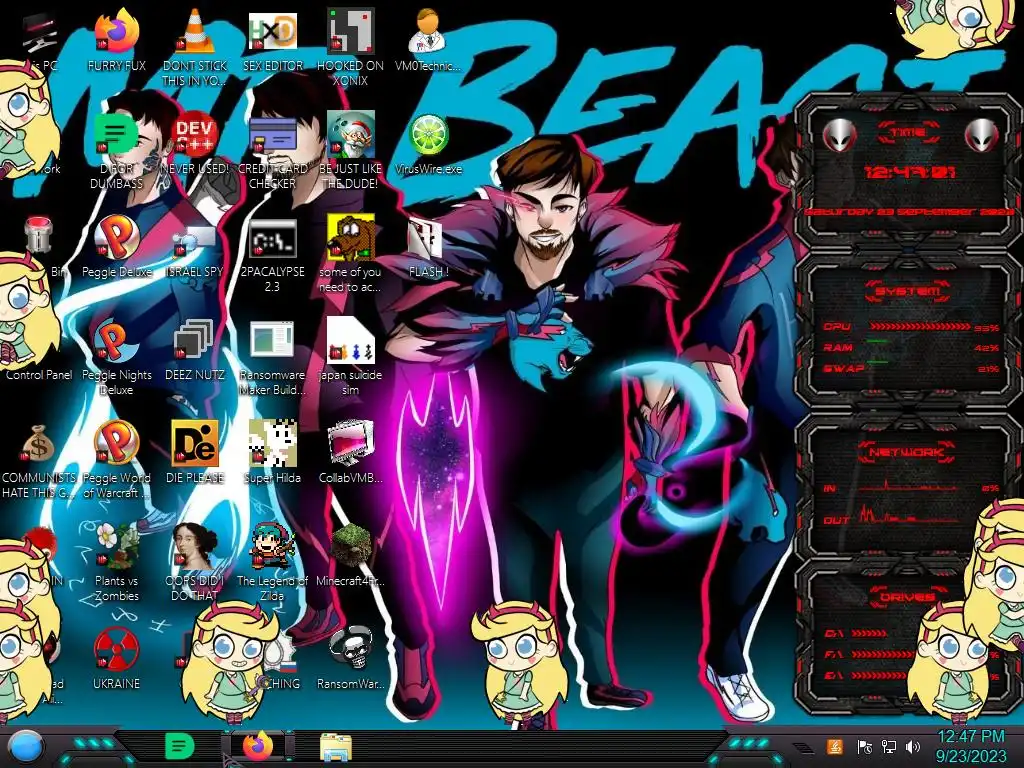Open File Explorer from the taskbar
Screen dimensions: 1024x768
click(x=336, y=748)
